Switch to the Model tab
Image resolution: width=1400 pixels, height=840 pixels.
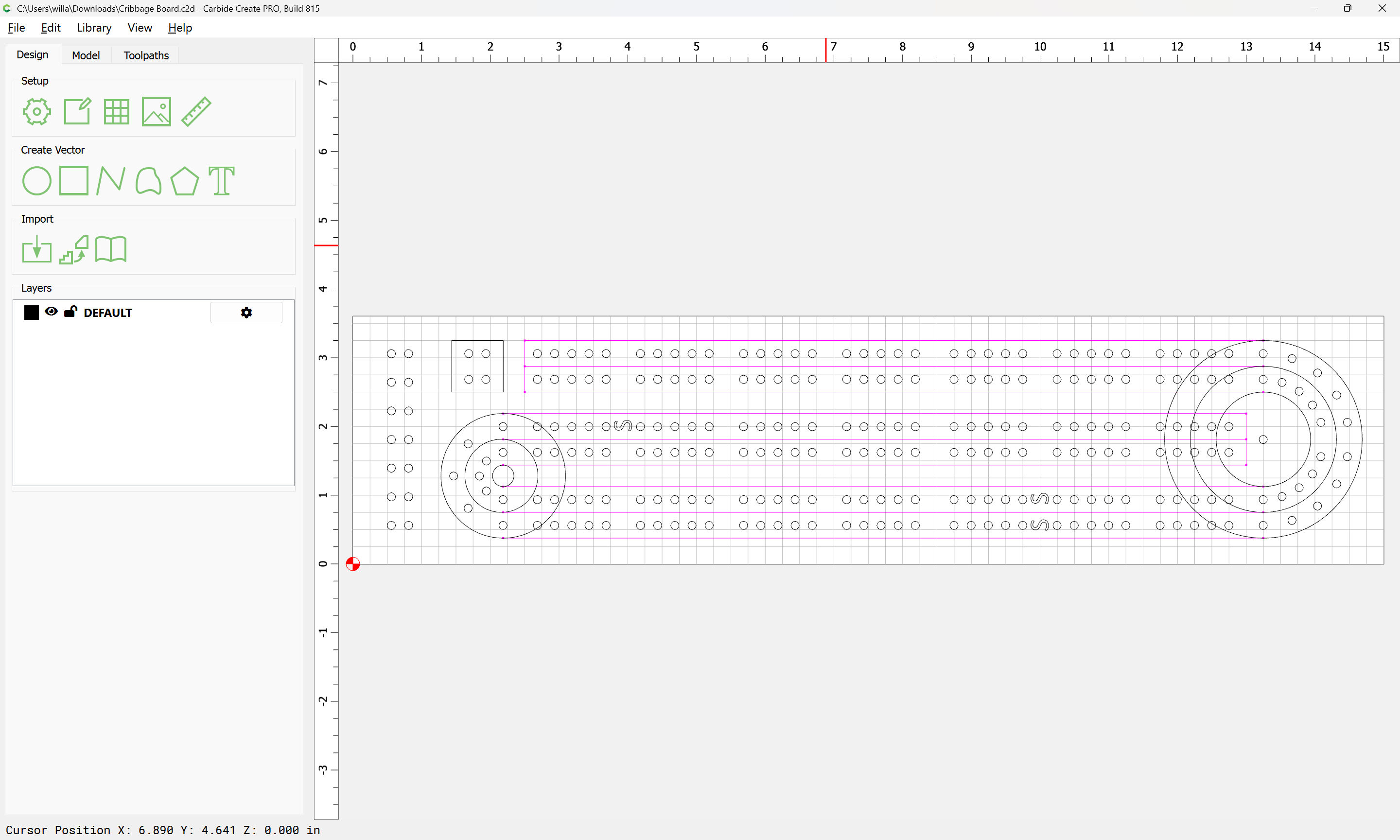click(x=86, y=55)
